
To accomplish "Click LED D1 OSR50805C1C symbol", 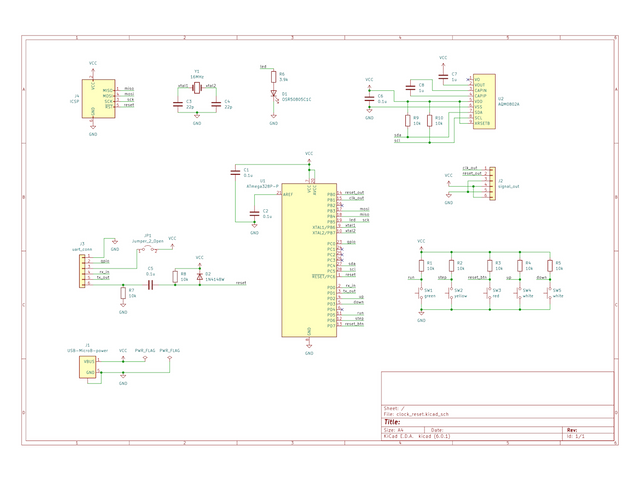I will tap(274, 94).
